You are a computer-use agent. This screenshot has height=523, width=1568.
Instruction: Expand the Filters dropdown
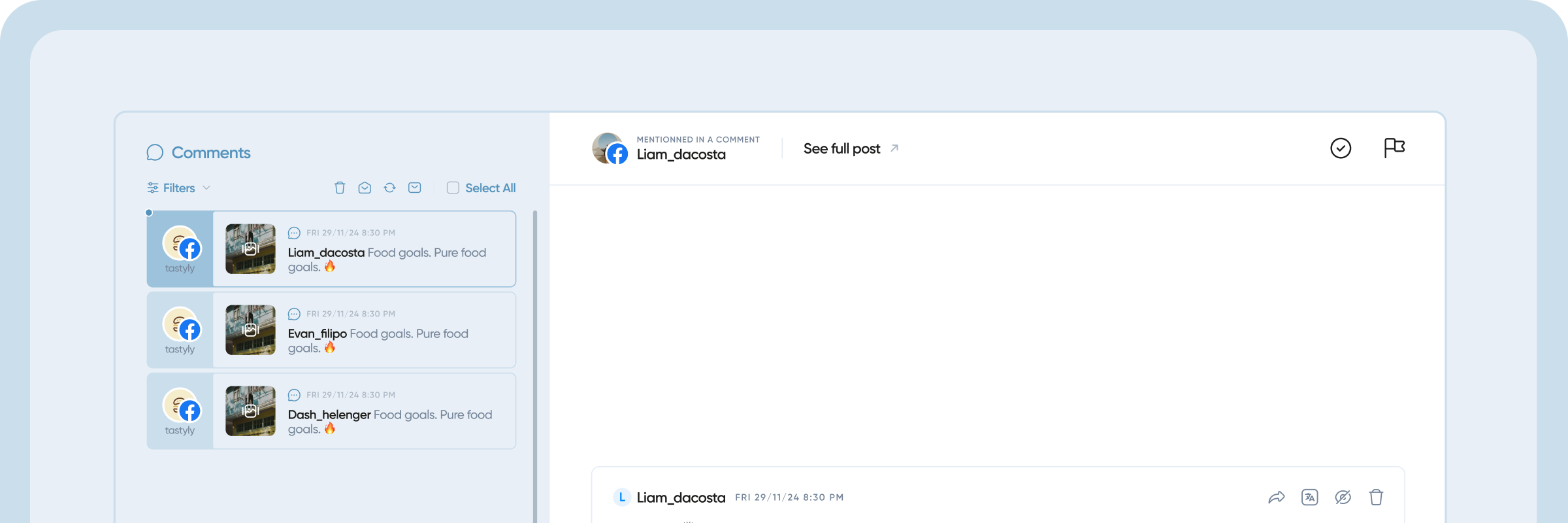point(178,188)
